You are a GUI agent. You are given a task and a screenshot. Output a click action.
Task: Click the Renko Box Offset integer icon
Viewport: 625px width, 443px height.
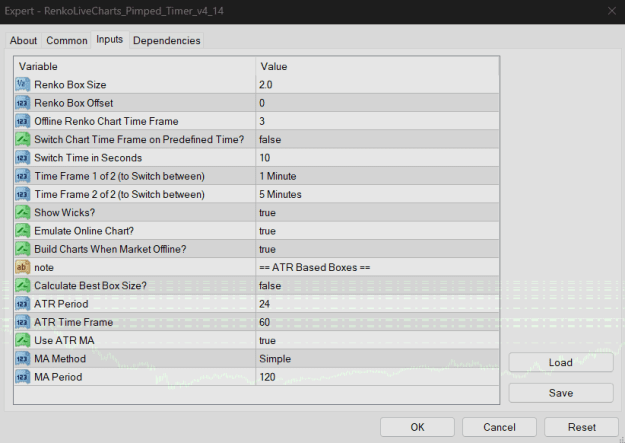(x=22, y=103)
